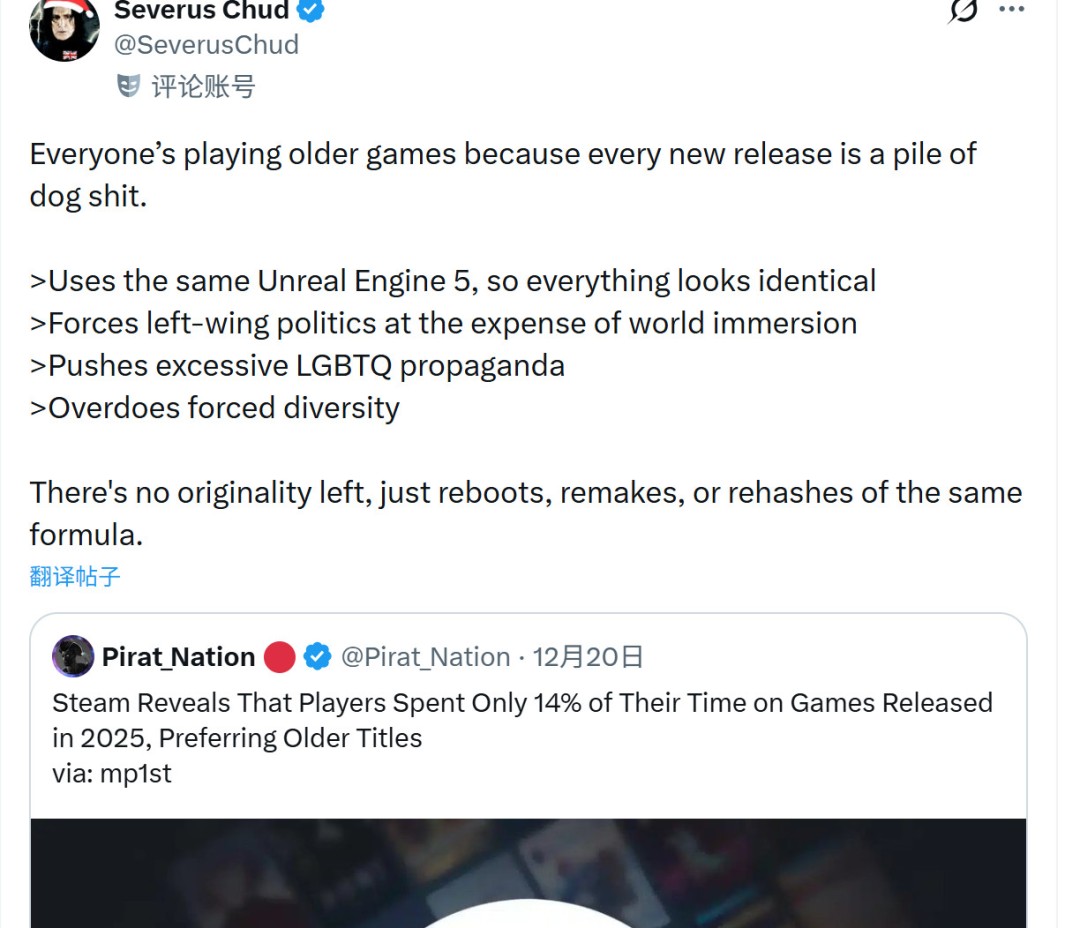Click the verified badge beside Pirat_Nation
The image size is (1080, 928).
318,657
